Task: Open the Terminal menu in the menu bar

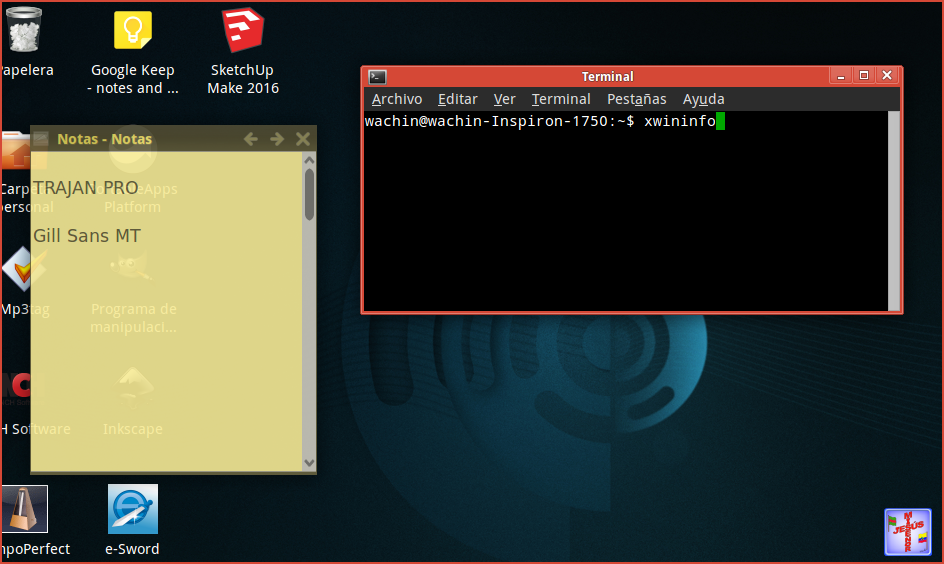Action: [561, 99]
